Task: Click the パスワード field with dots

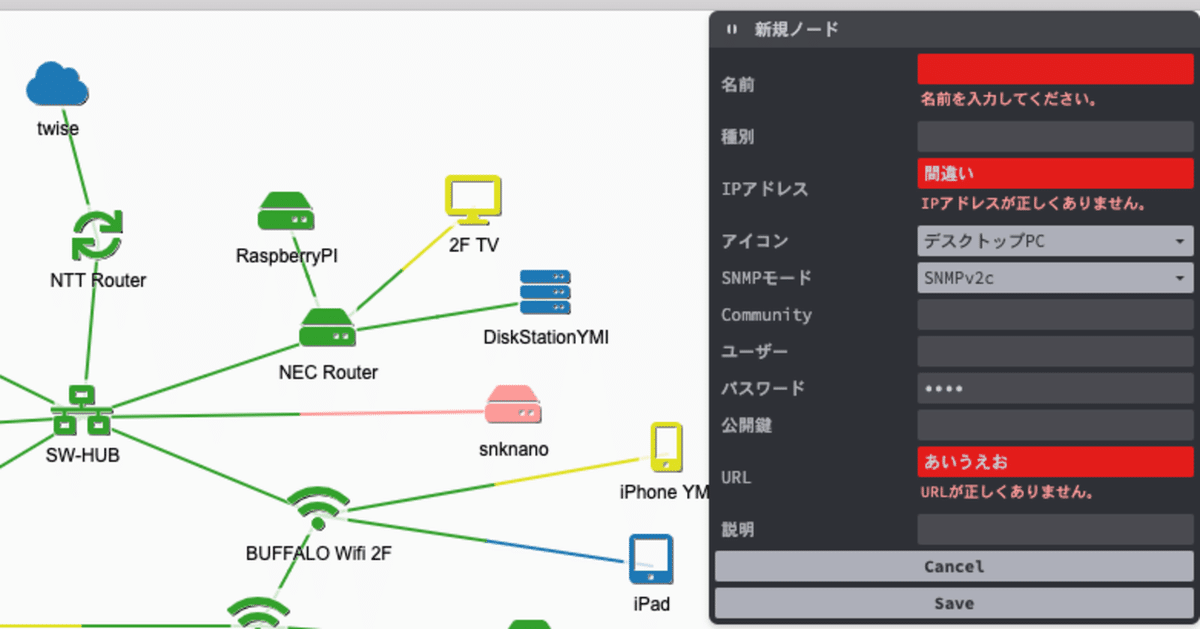Action: click(1055, 388)
